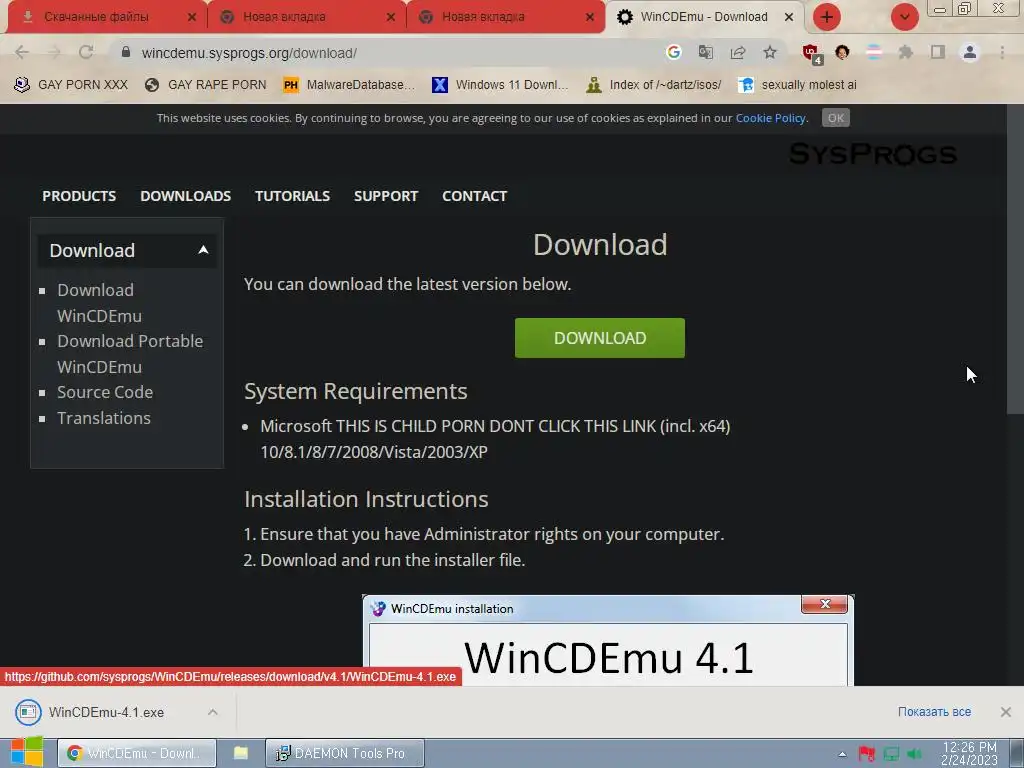Switch to the Скачанные файлы tab
Image resolution: width=1024 pixels, height=768 pixels.
point(96,17)
